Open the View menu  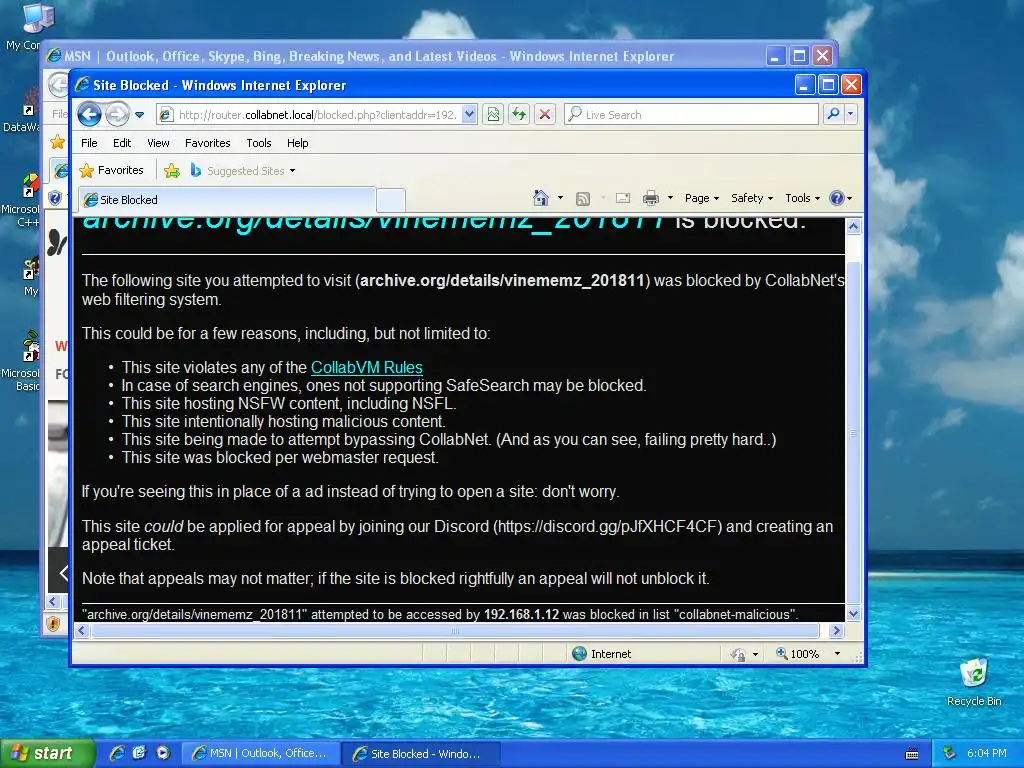158,143
